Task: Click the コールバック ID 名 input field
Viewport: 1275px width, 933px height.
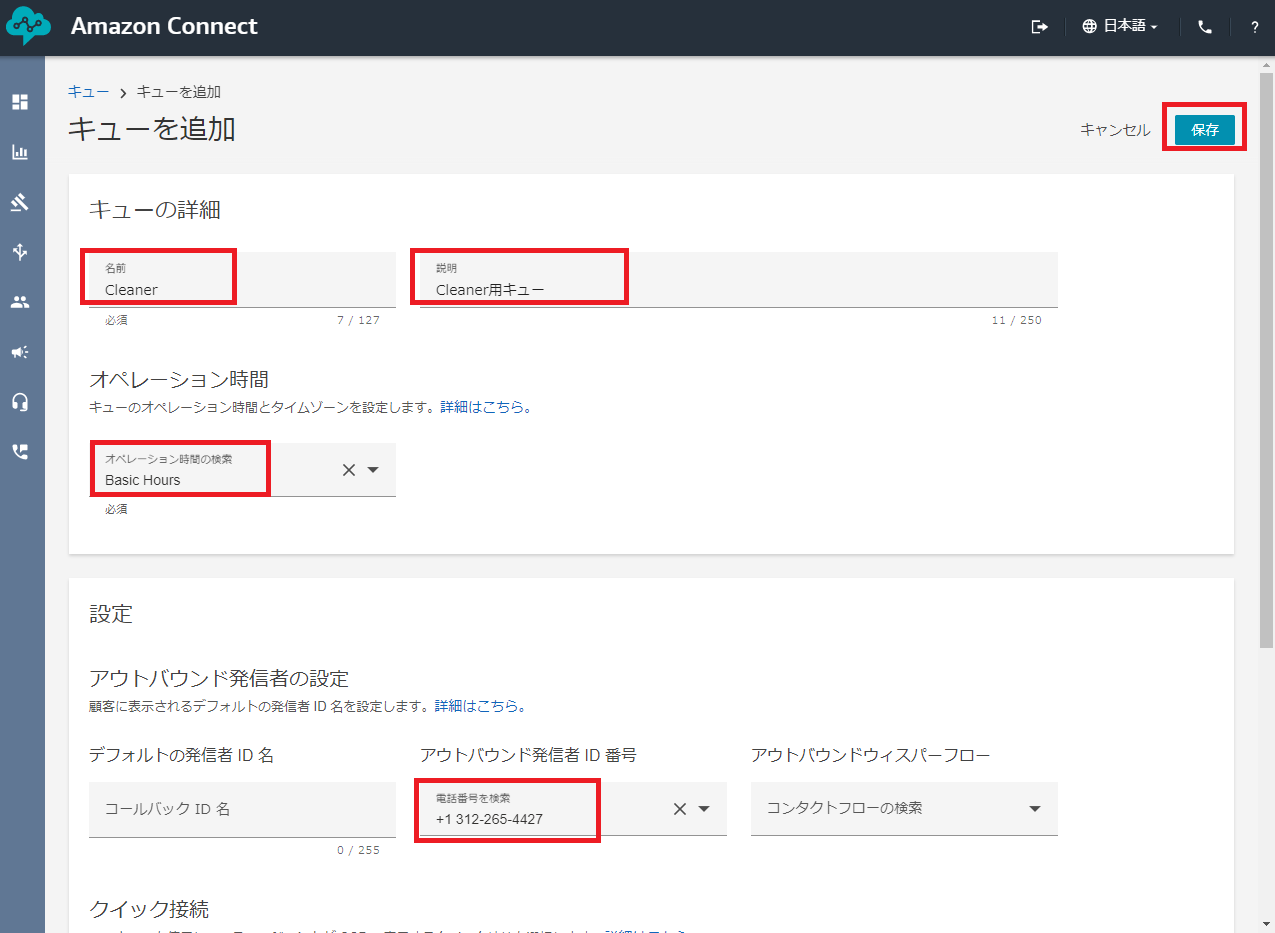Action: [x=242, y=809]
